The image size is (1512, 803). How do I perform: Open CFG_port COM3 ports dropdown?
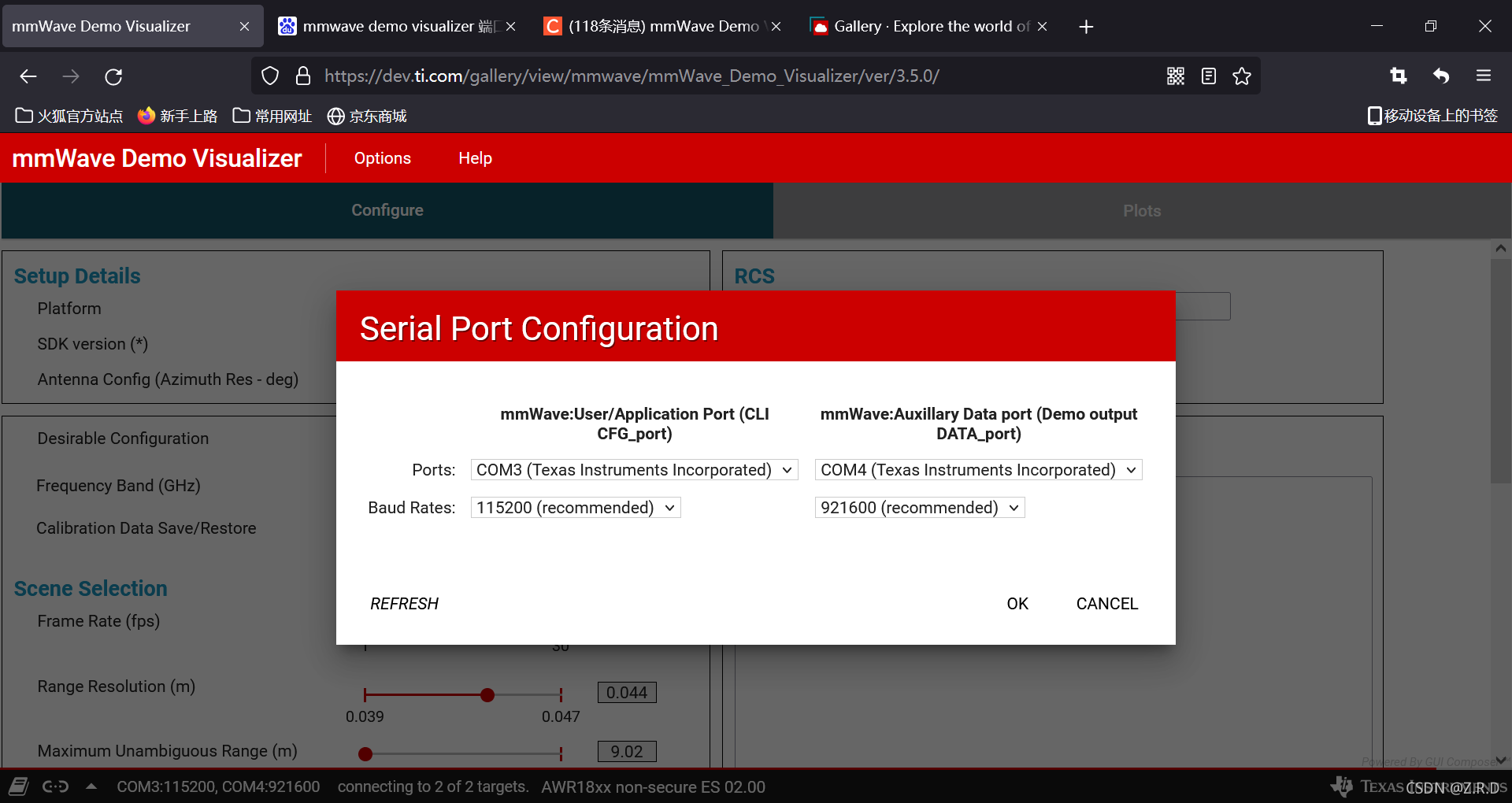tap(635, 470)
